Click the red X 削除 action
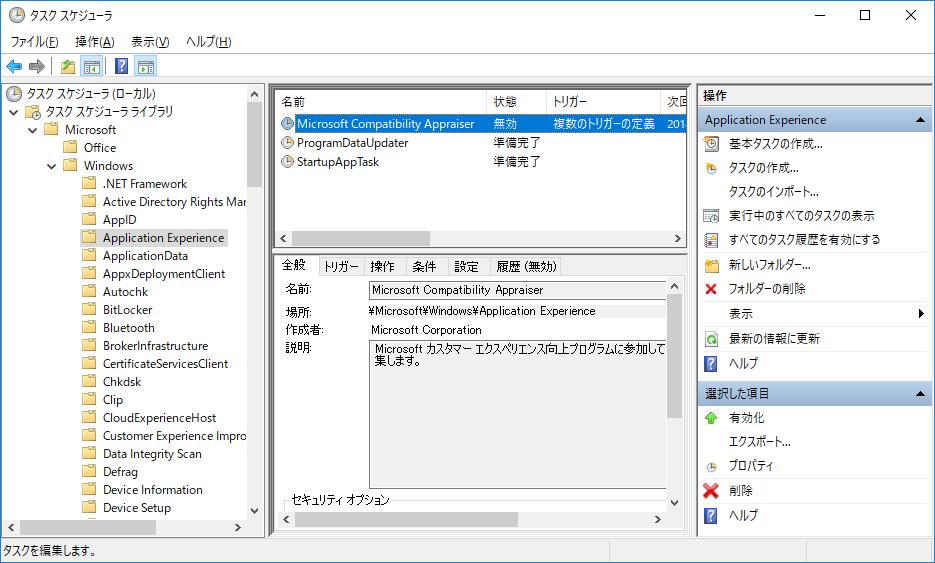 [740, 491]
